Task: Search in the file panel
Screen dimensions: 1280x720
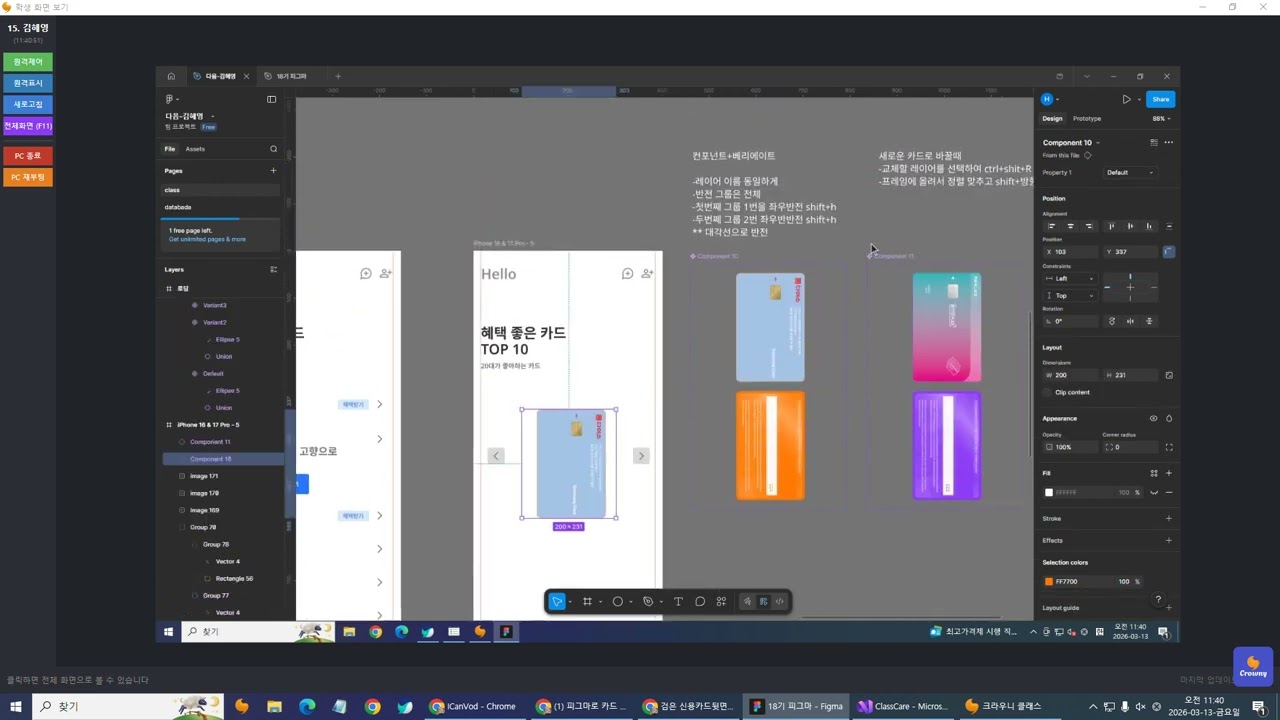Action: pos(273,149)
